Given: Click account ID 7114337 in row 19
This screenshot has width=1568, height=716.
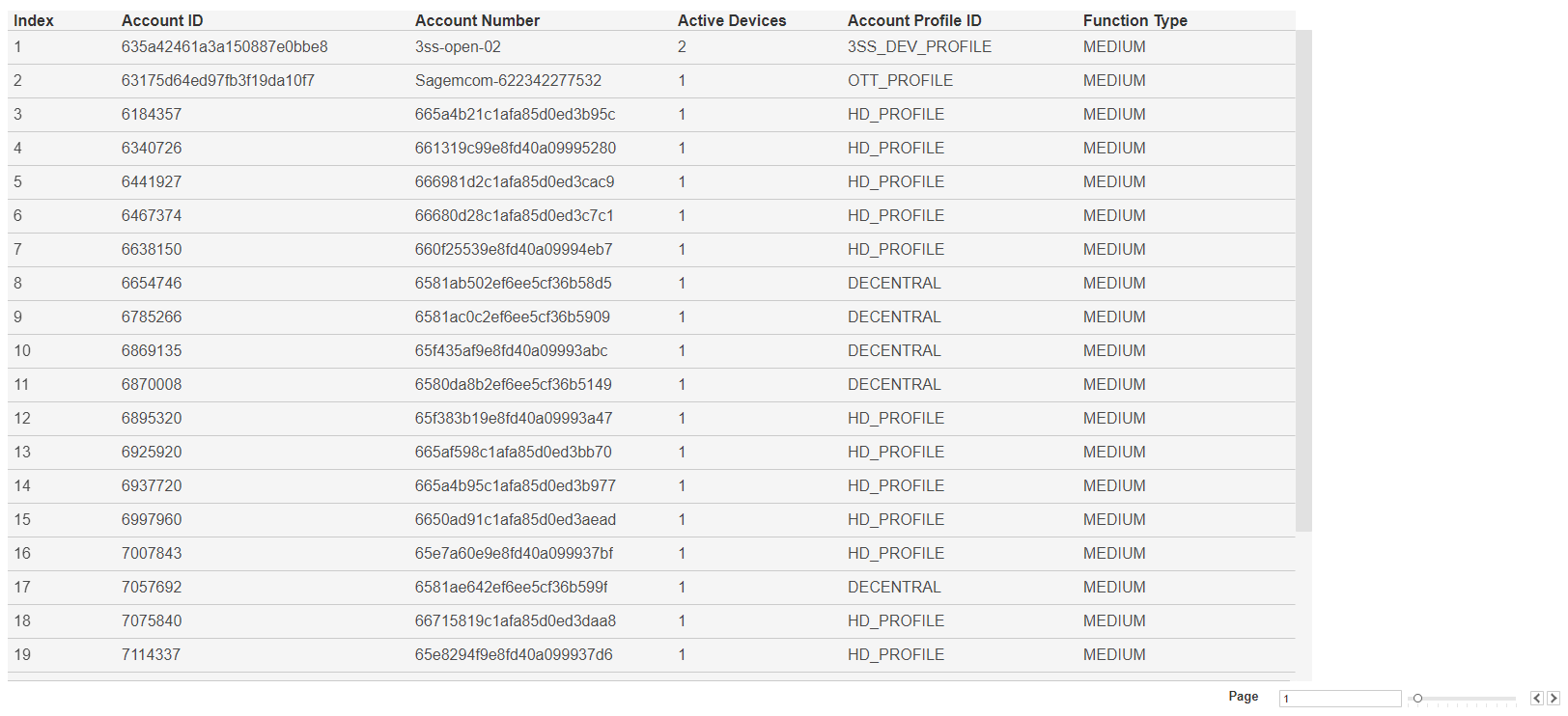Looking at the screenshot, I should pos(151,654).
